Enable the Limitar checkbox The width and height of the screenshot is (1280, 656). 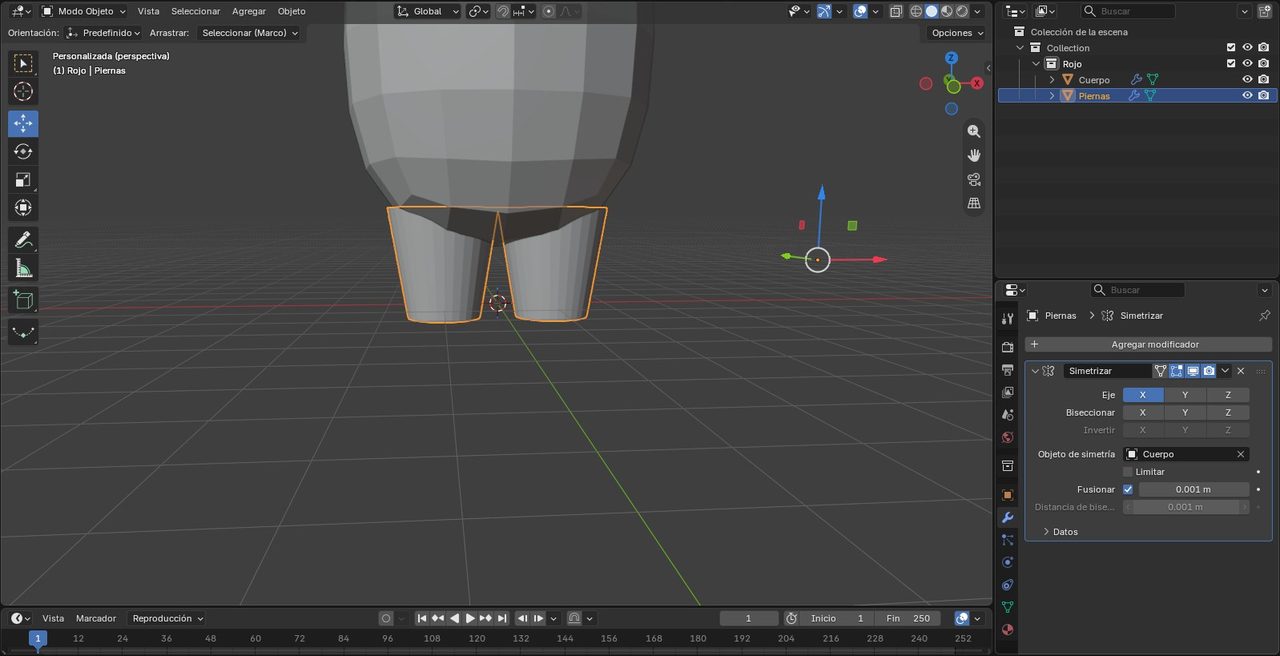tap(1128, 472)
